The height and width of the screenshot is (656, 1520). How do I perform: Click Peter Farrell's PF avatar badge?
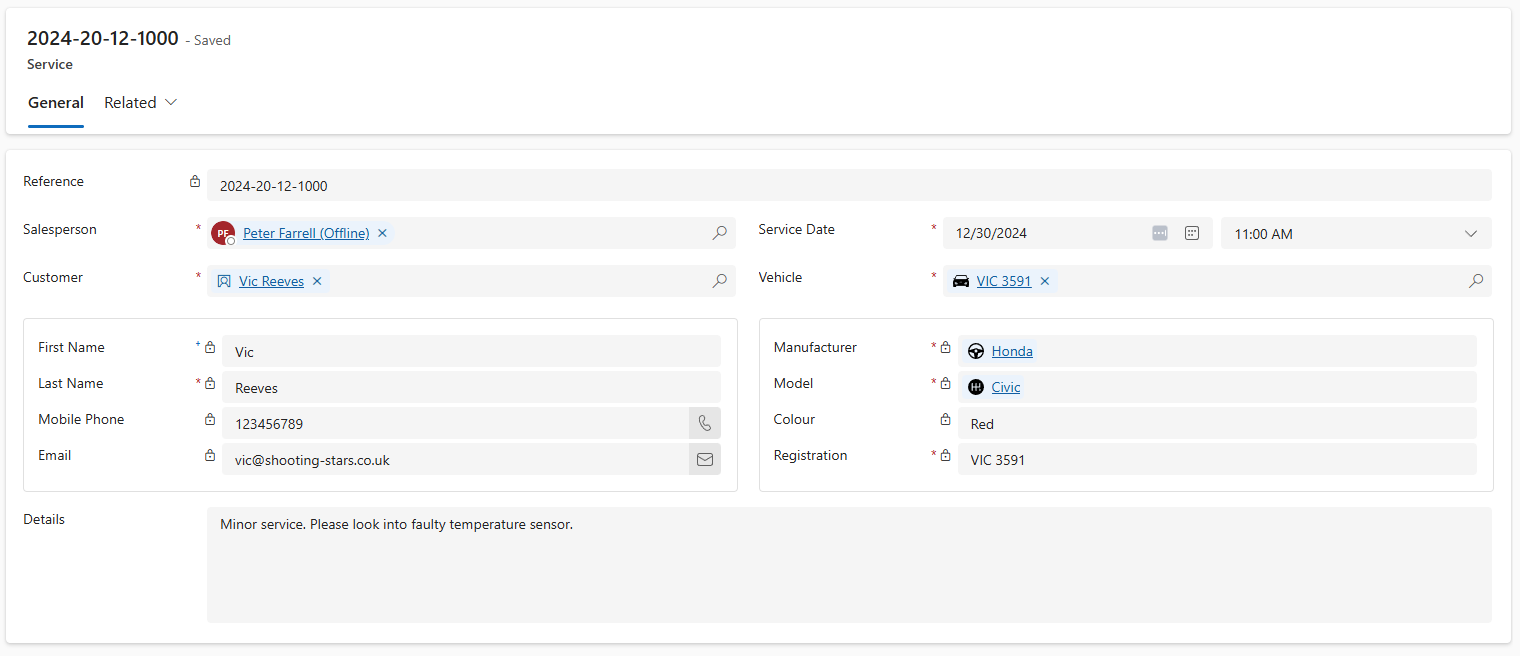click(x=222, y=233)
